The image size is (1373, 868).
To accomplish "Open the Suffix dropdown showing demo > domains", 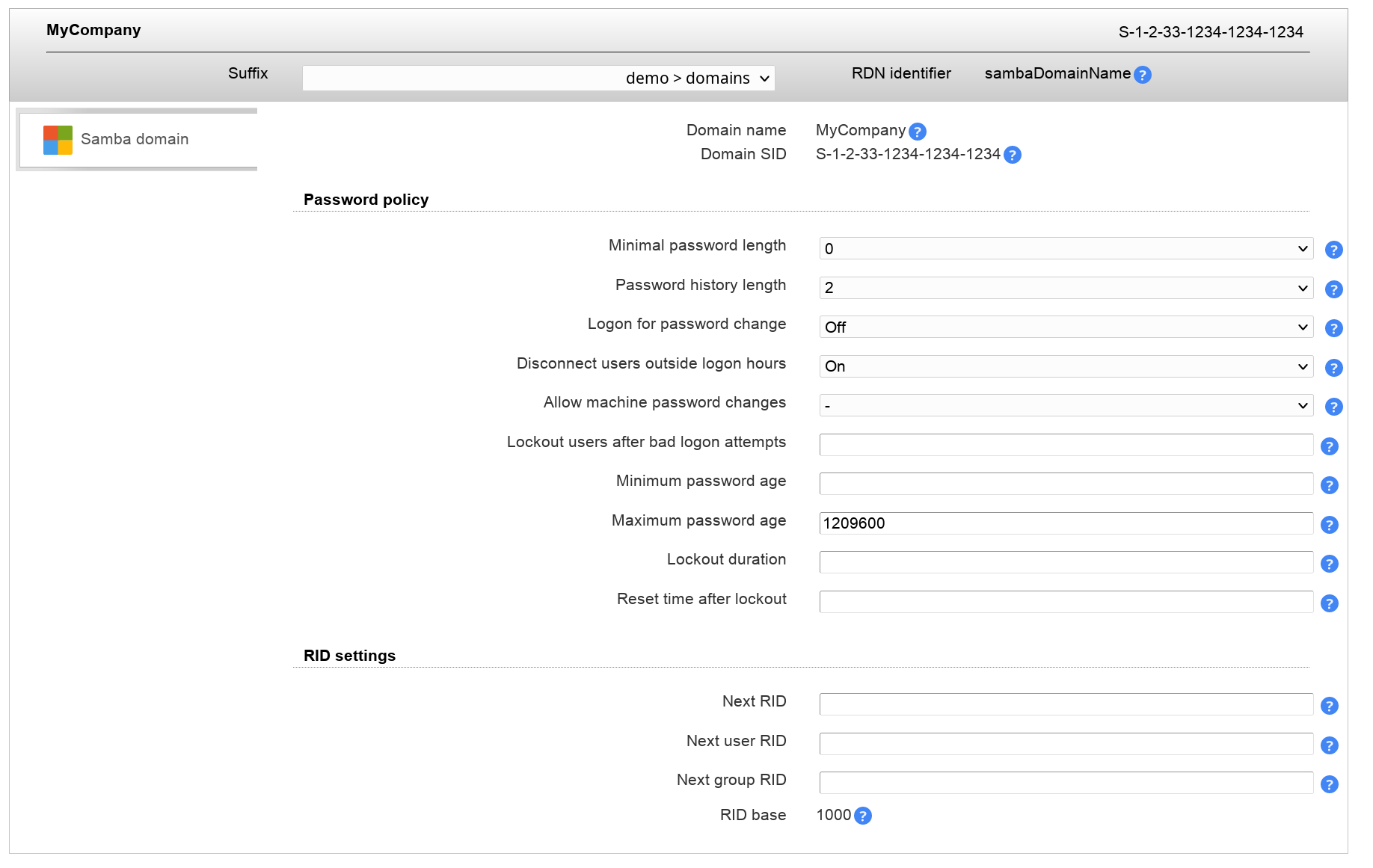I will [538, 78].
